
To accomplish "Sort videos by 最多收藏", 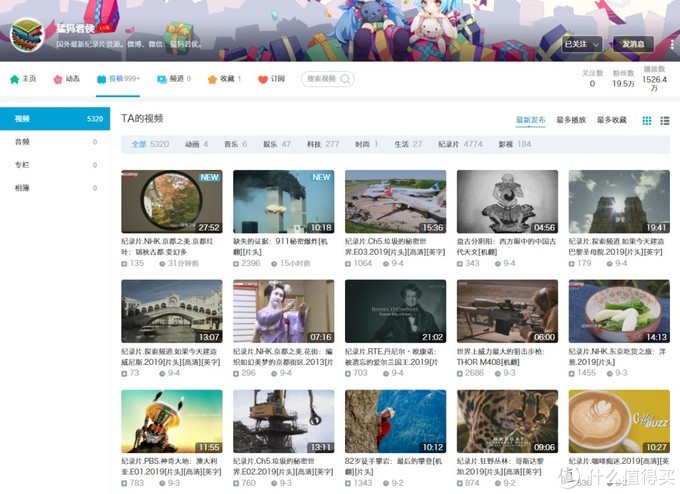I will click(611, 120).
